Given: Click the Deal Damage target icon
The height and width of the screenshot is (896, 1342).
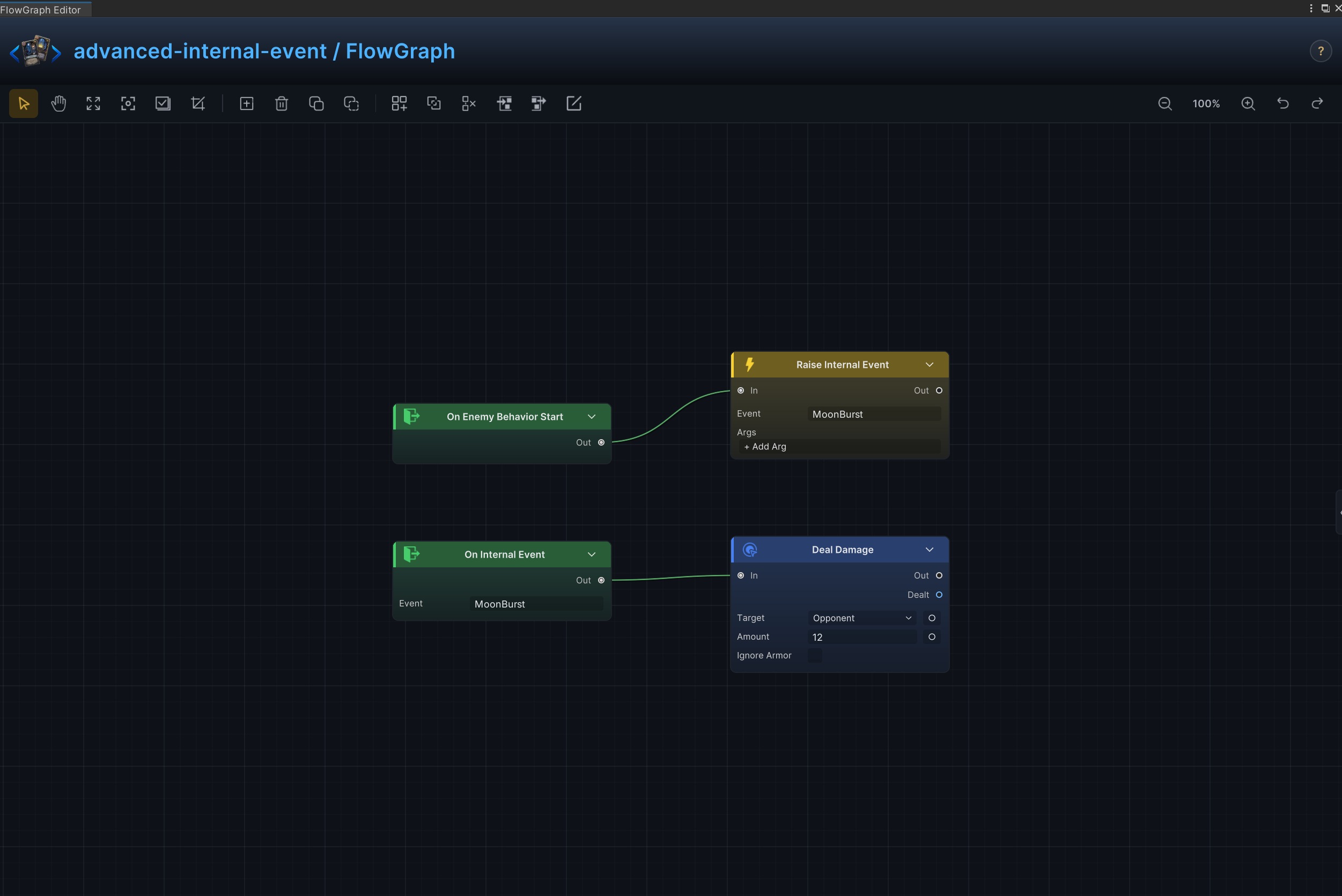Looking at the screenshot, I should click(x=750, y=550).
